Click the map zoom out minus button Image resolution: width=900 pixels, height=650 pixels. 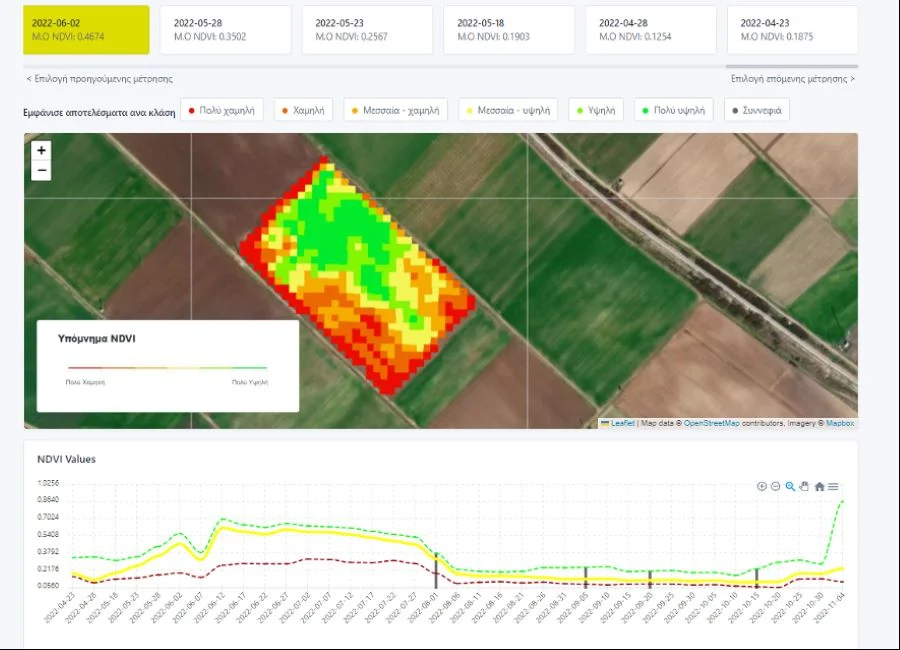coord(41,171)
